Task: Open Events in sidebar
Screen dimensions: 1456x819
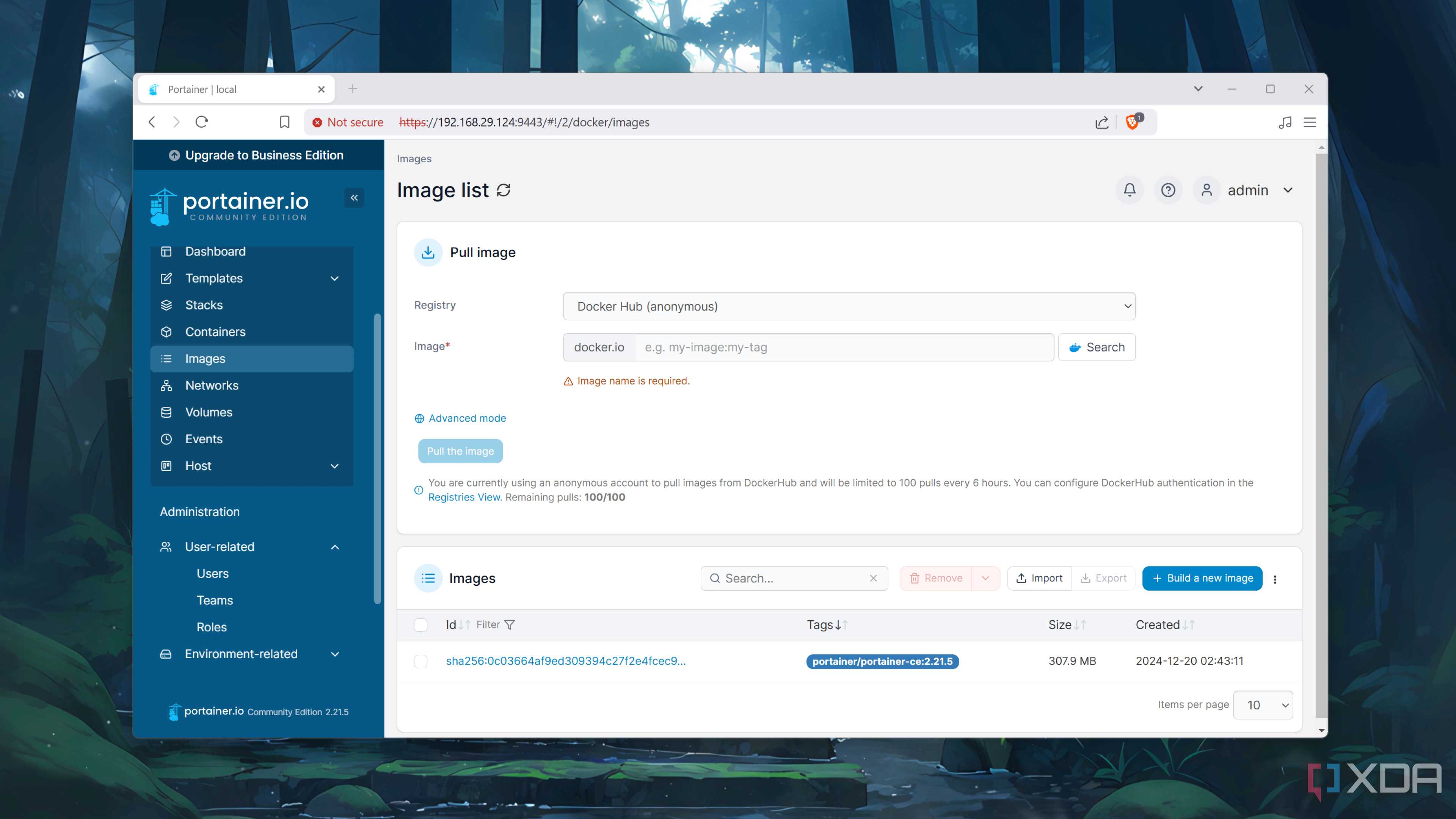Action: tap(251, 439)
